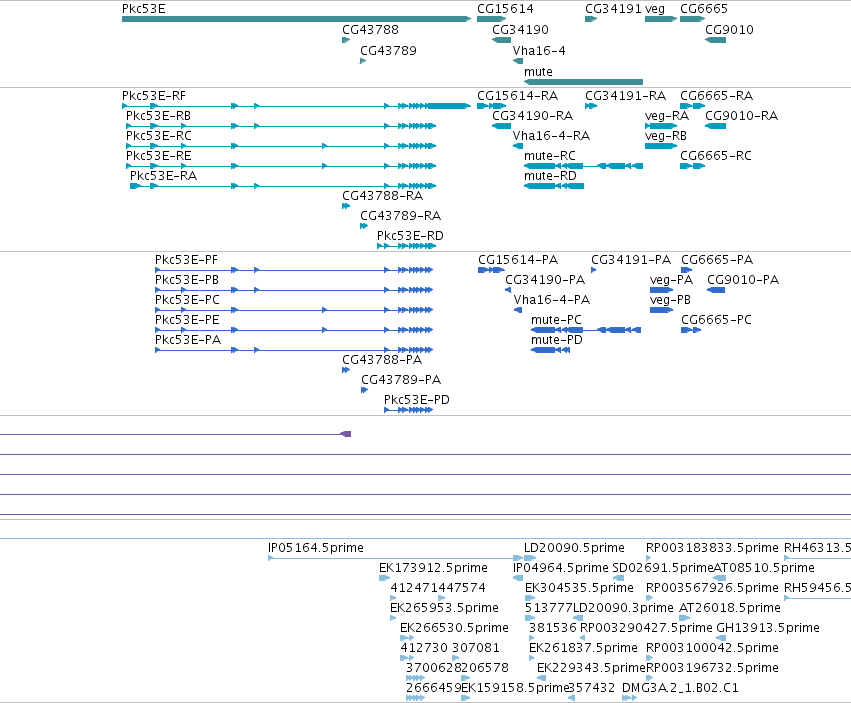Click transcript CG43789-RA

tap(401, 216)
